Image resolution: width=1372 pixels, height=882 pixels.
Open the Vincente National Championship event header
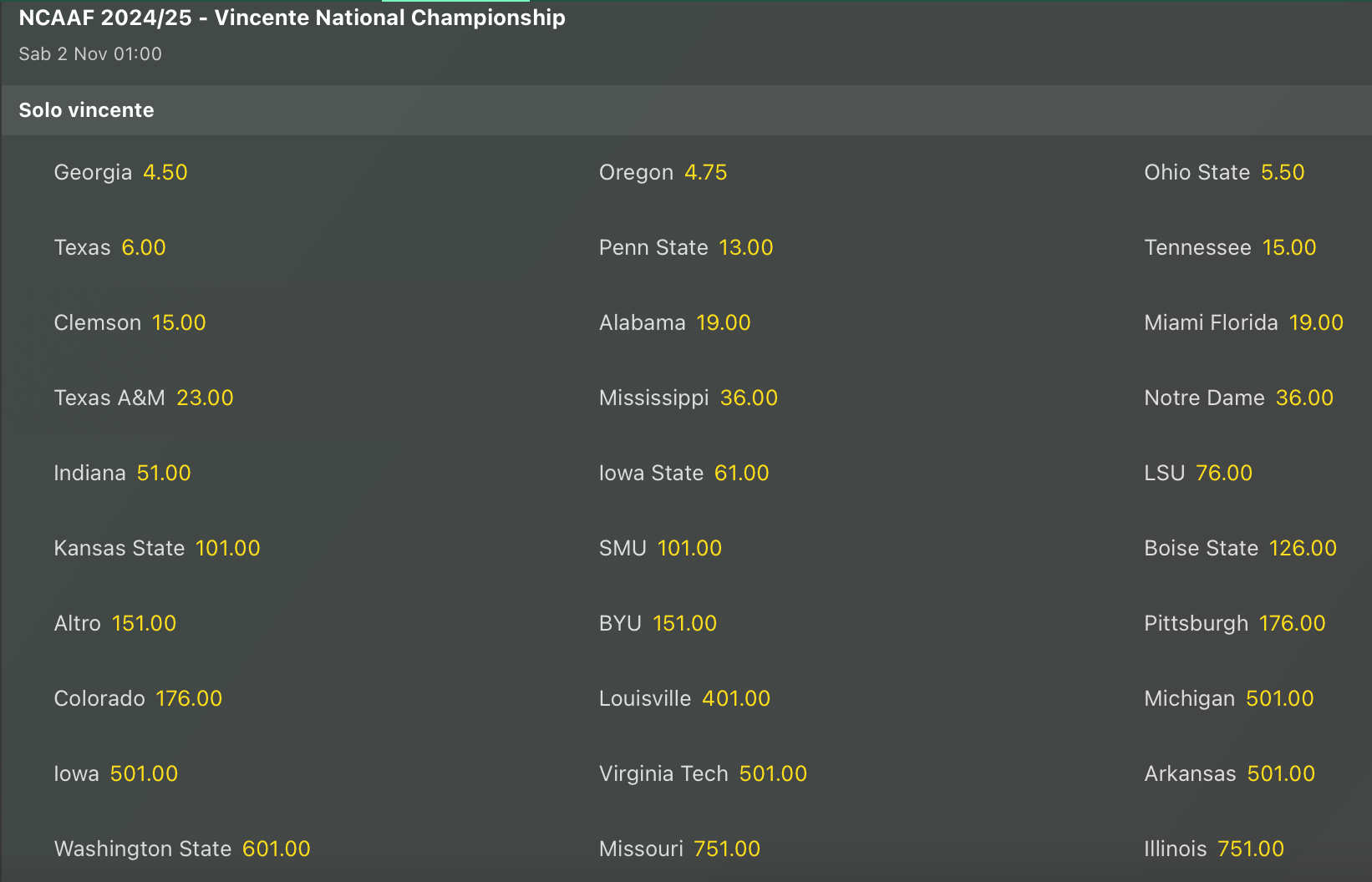(291, 18)
